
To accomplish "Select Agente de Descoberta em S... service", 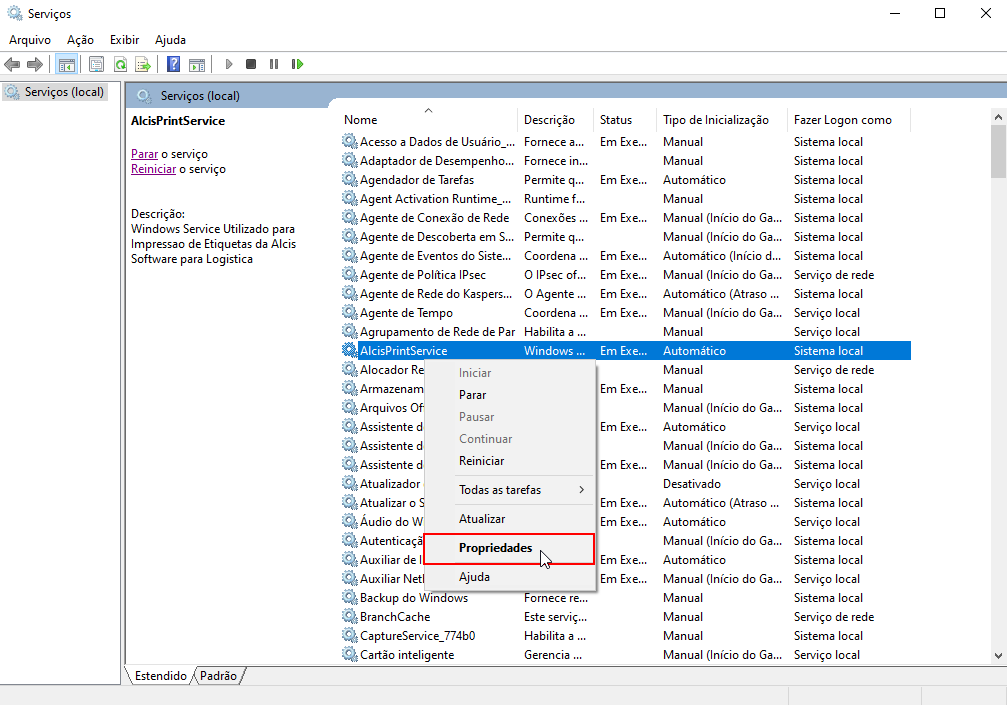I will coord(437,237).
